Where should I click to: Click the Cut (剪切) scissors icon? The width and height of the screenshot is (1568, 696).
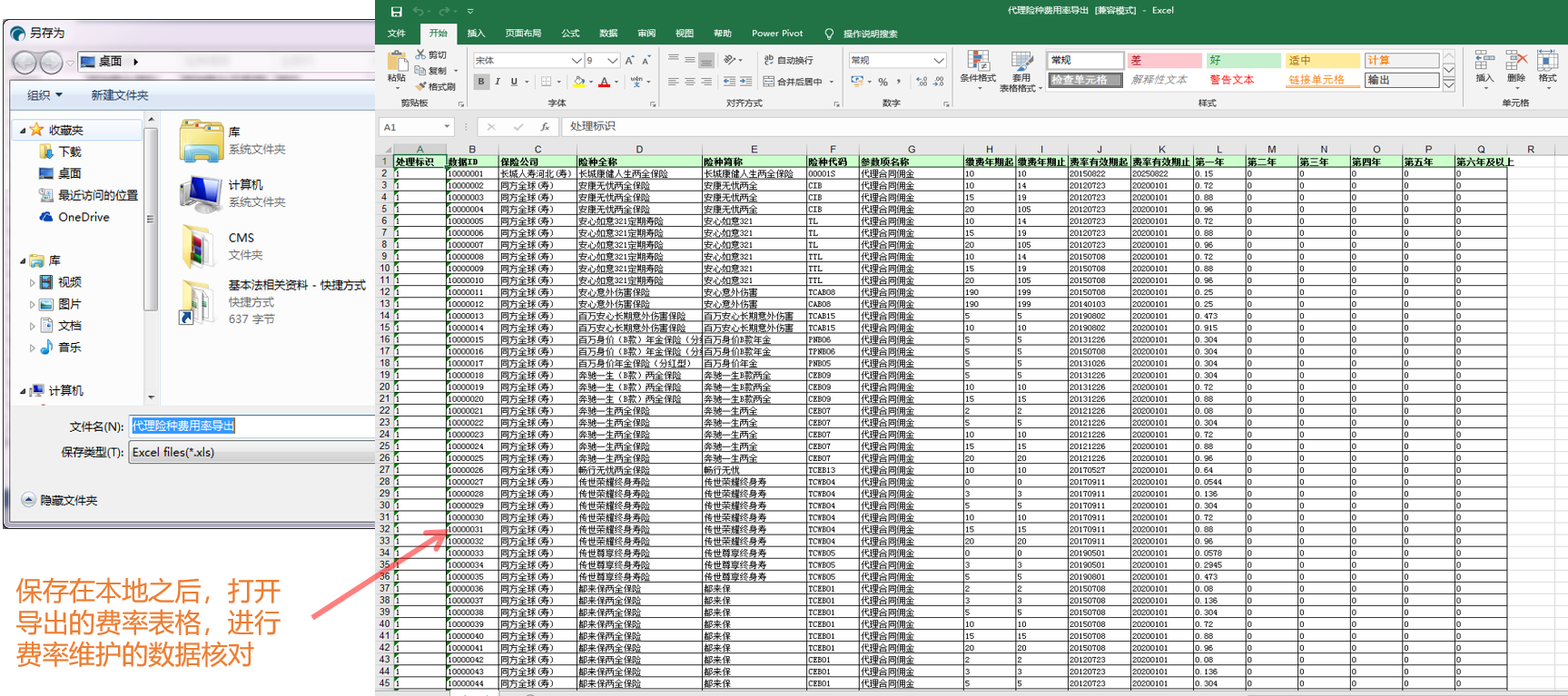tap(421, 54)
